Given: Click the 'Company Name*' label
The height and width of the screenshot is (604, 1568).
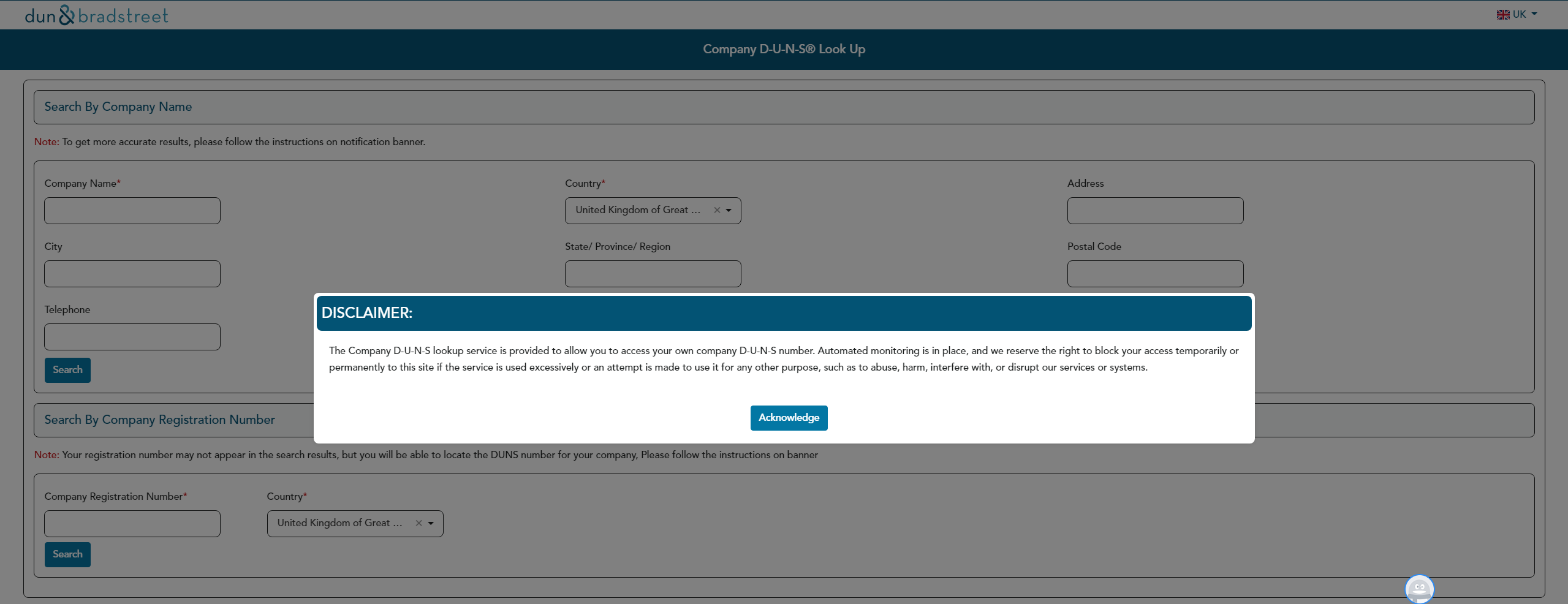Looking at the screenshot, I should (83, 183).
